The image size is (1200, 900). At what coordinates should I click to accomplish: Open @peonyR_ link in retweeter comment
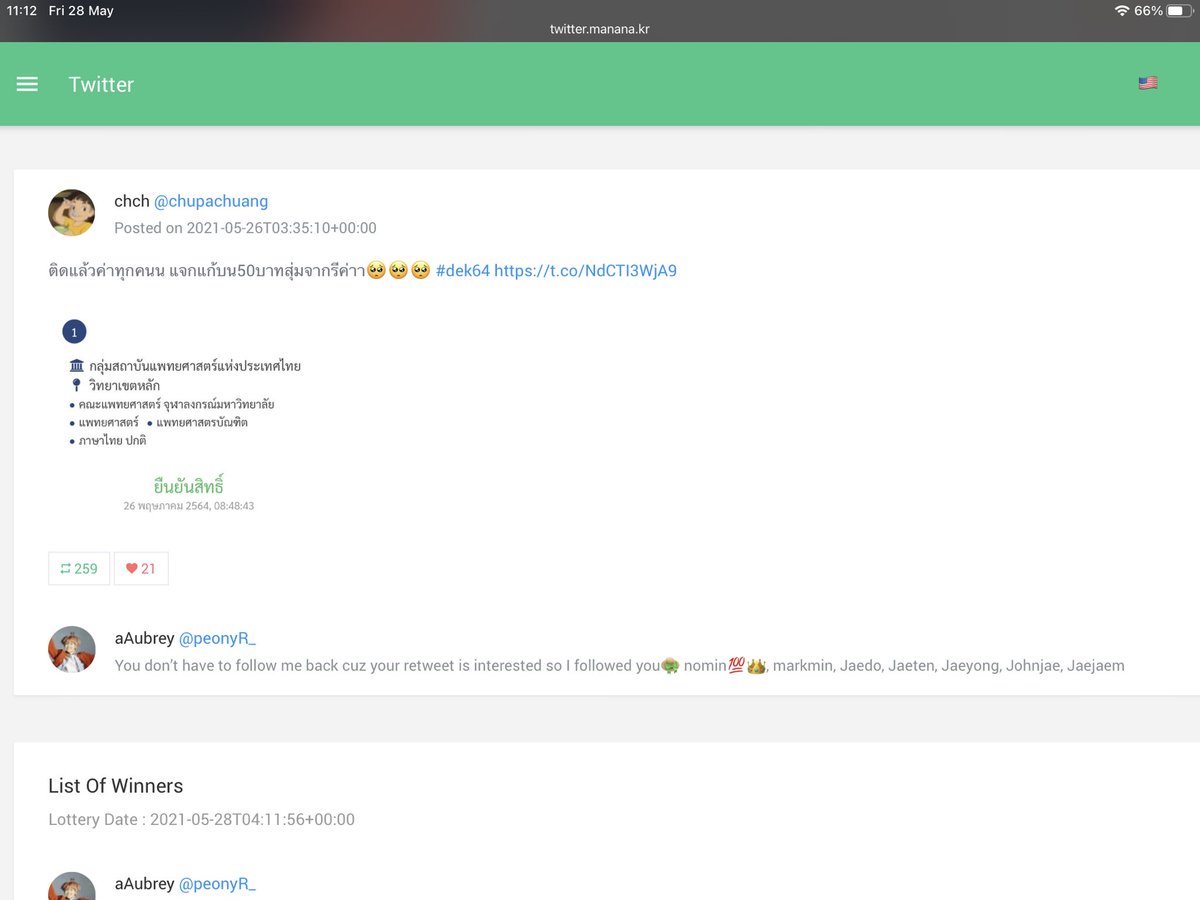coord(217,638)
